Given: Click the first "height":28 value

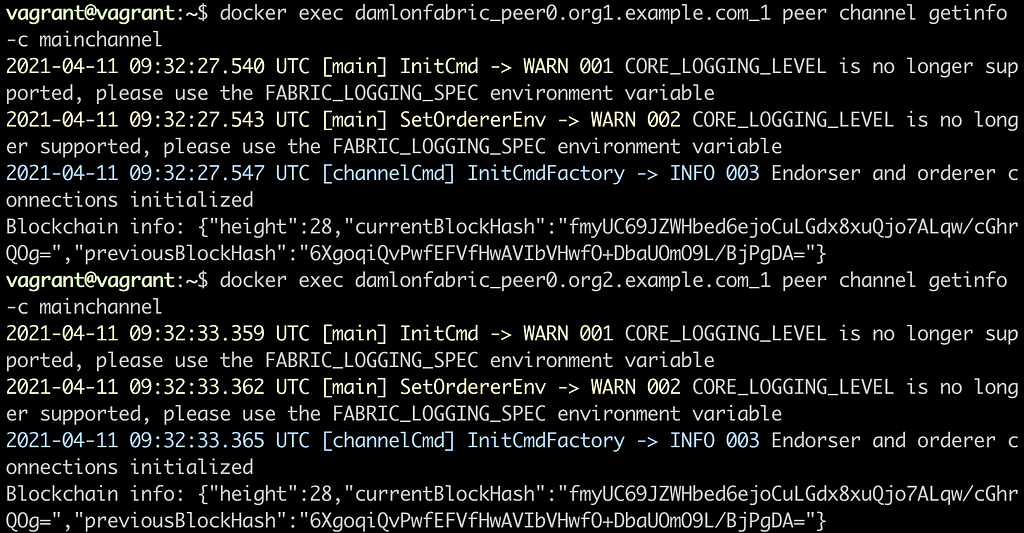Looking at the screenshot, I should click(270, 227).
